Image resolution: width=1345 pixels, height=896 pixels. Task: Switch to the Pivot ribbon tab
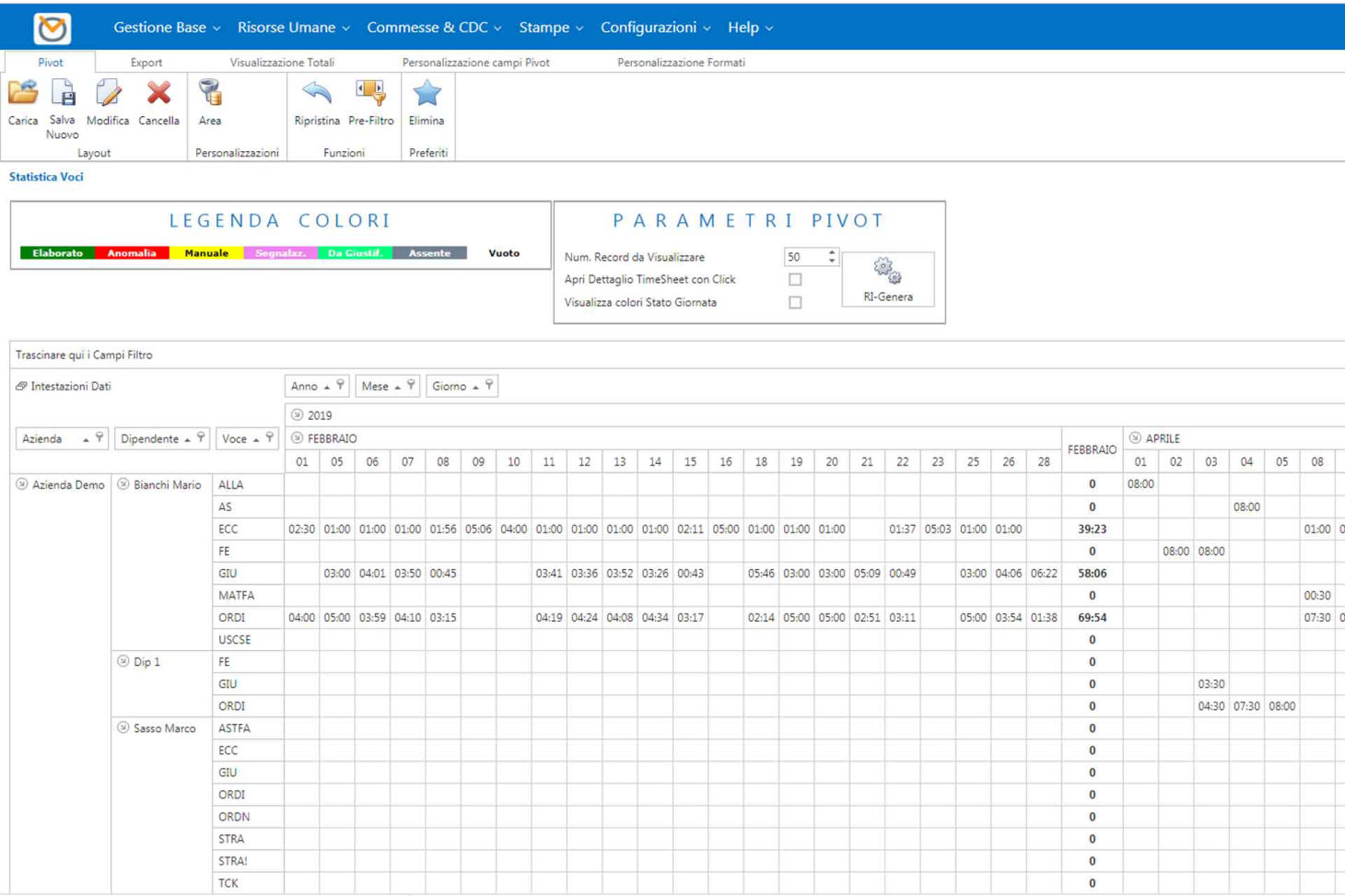51,63
